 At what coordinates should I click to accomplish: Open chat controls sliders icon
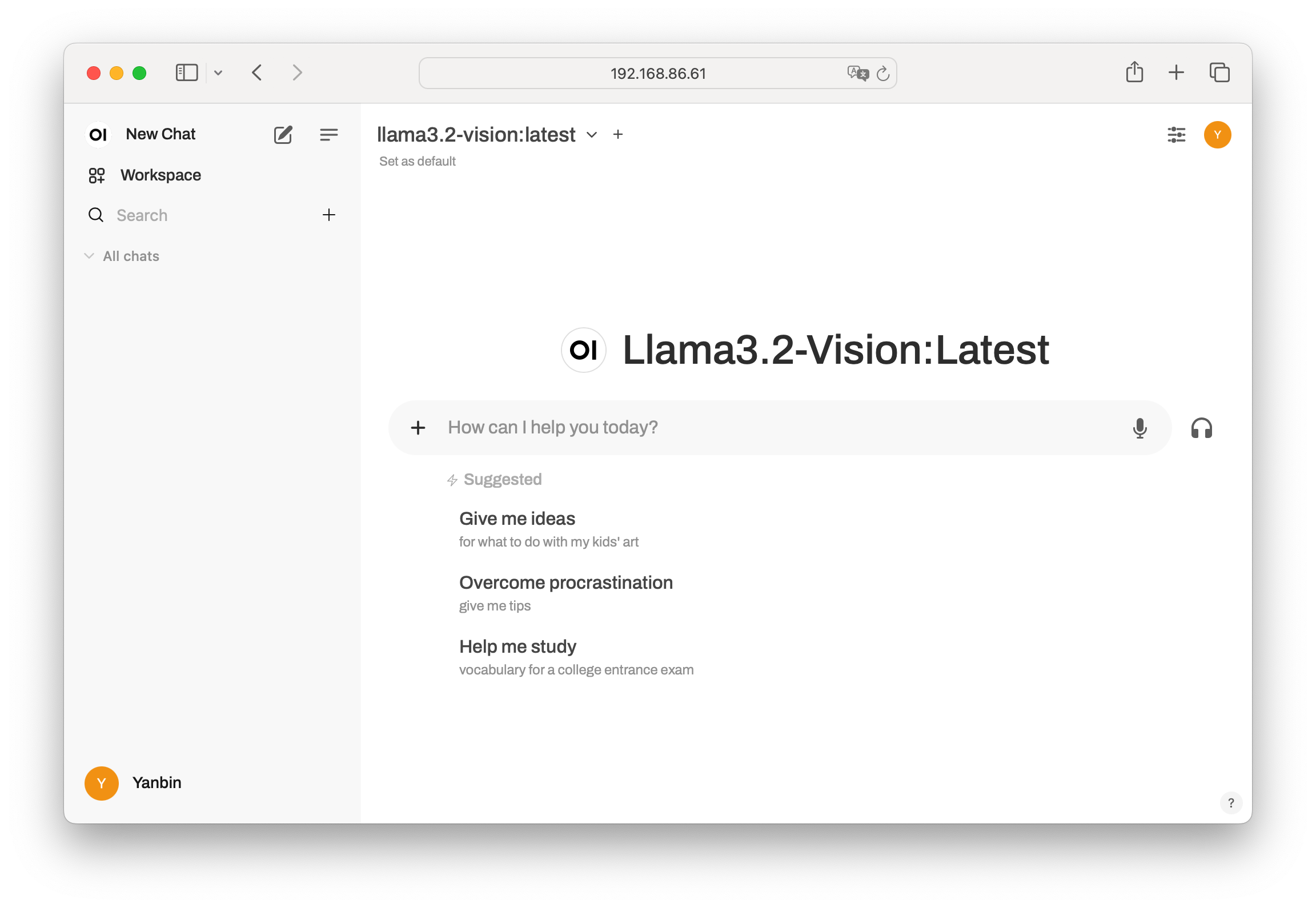[1176, 135]
